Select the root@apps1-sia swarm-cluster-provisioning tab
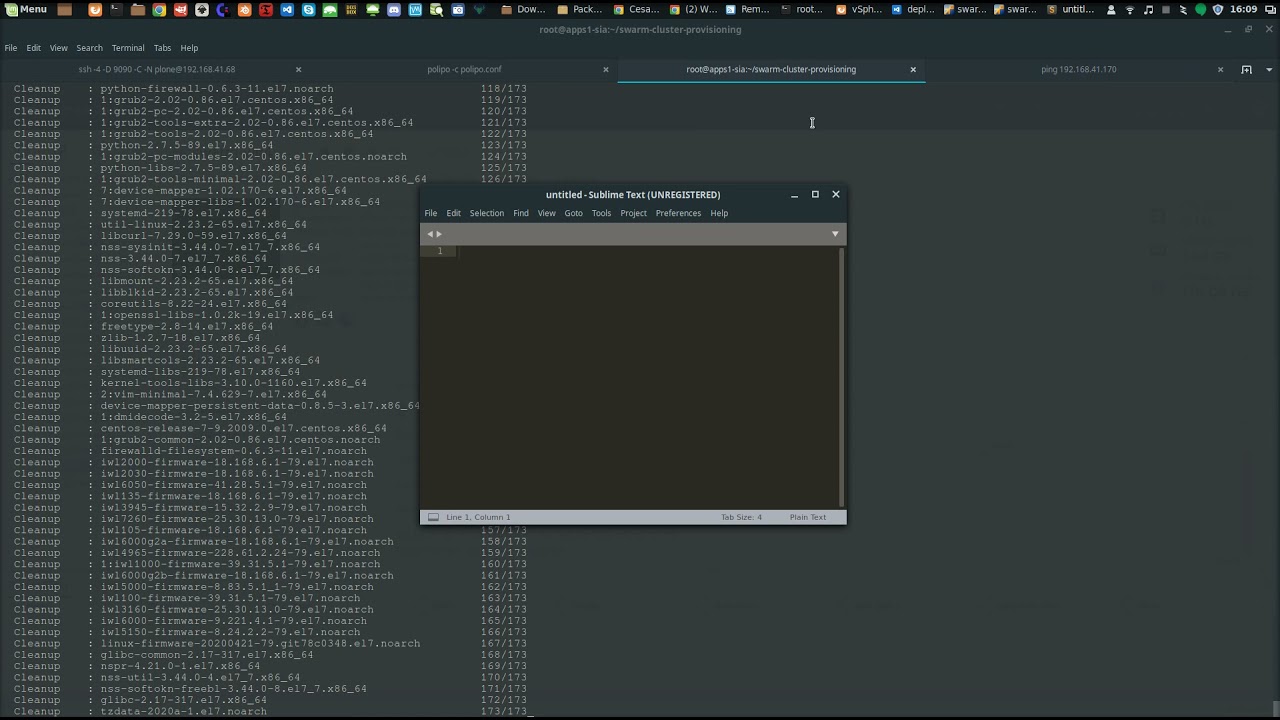This screenshot has width=1280, height=720. [771, 69]
